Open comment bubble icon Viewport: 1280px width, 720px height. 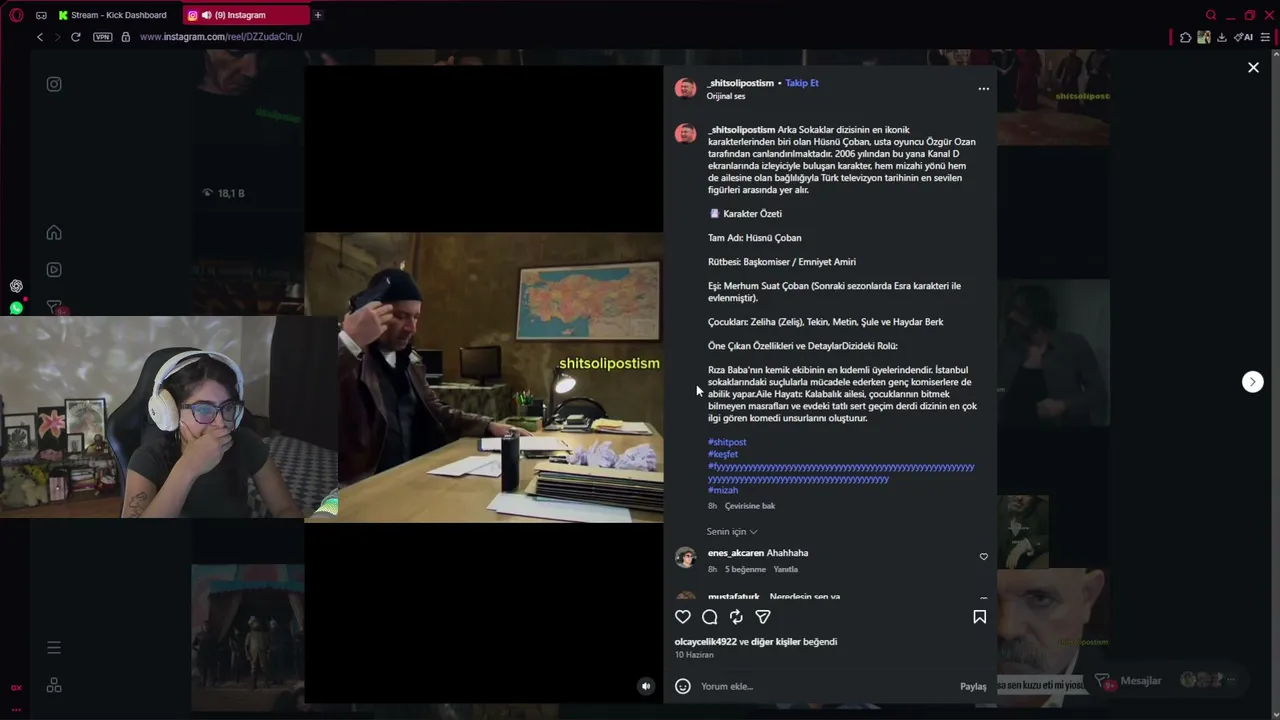coord(710,617)
